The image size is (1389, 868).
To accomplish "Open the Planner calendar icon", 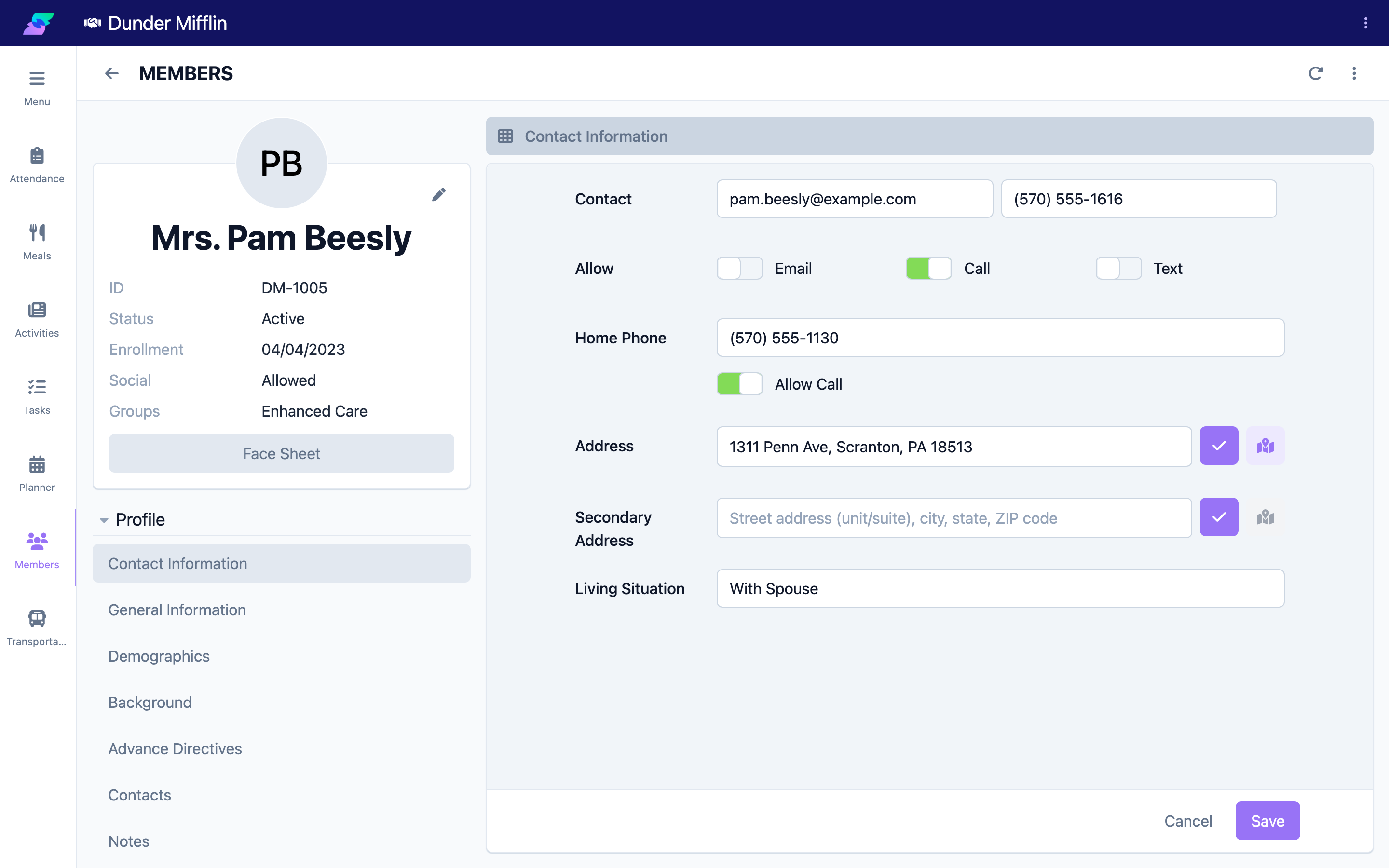I will (x=37, y=464).
